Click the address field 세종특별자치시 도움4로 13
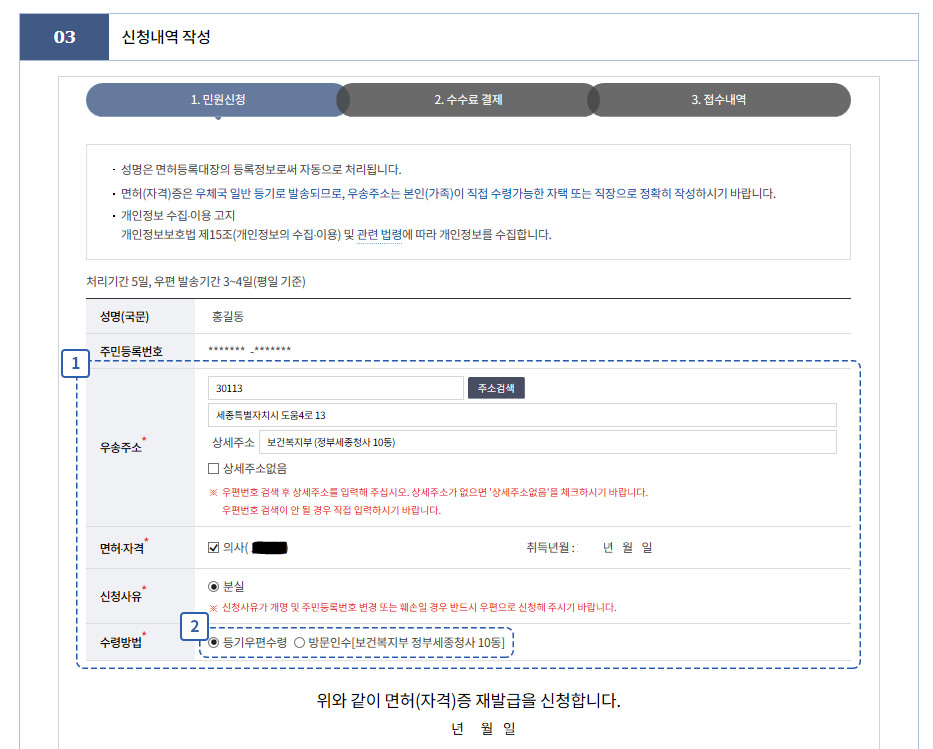Screen dimensions: 933x749 point(522,415)
